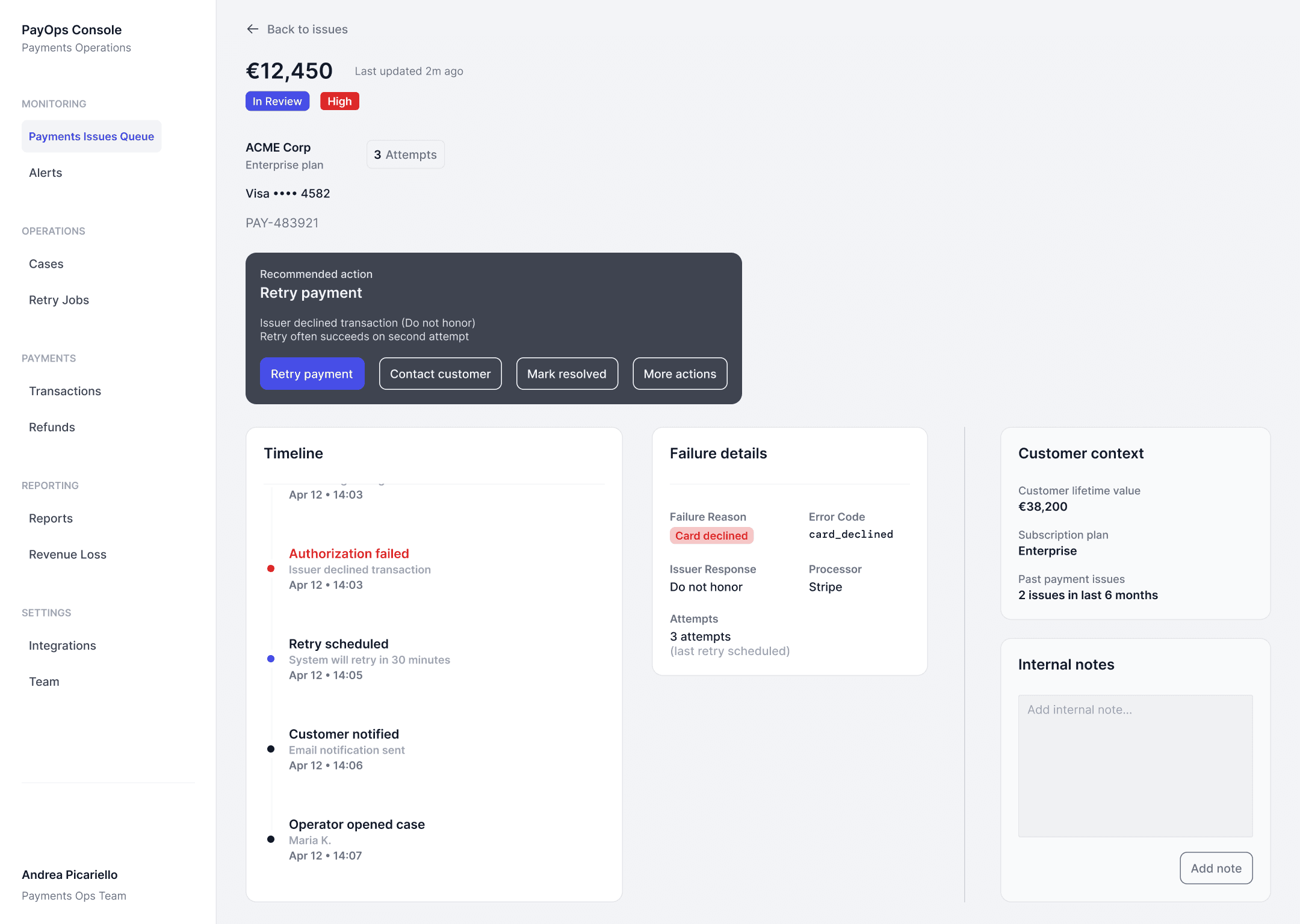Click the blue Retry scheduled timeline dot
The image size is (1300, 924).
(271, 659)
